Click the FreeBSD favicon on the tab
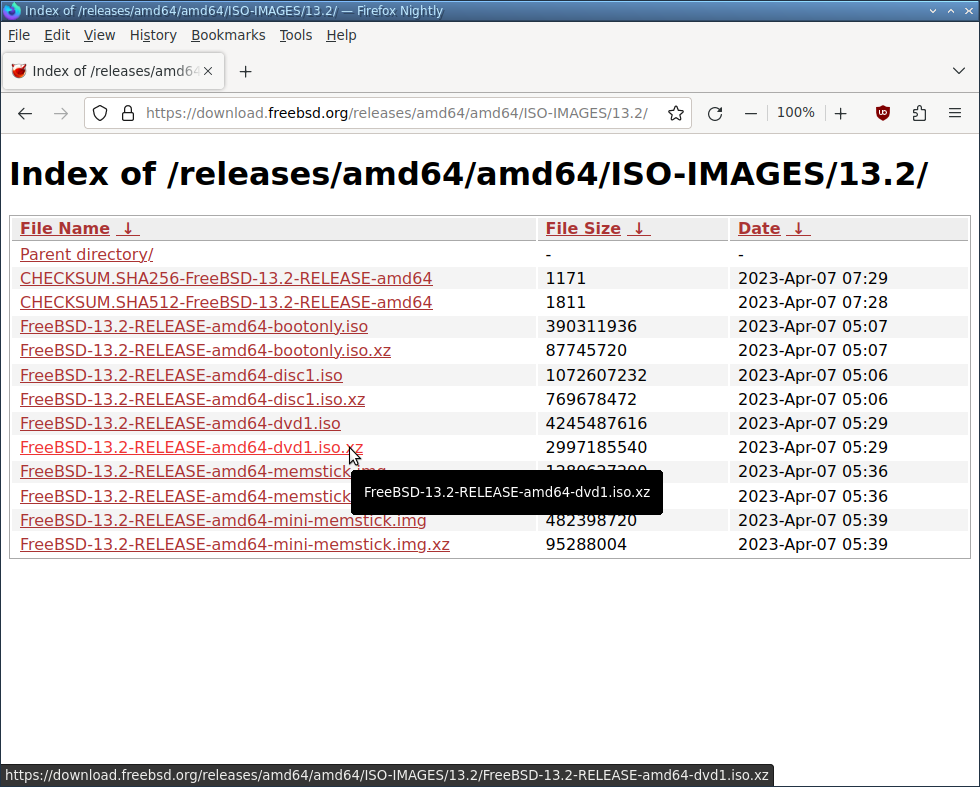 click(19, 71)
